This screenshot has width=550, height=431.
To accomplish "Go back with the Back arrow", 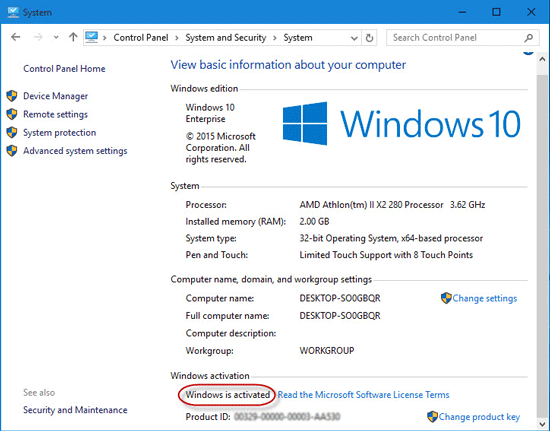I will pos(15,37).
